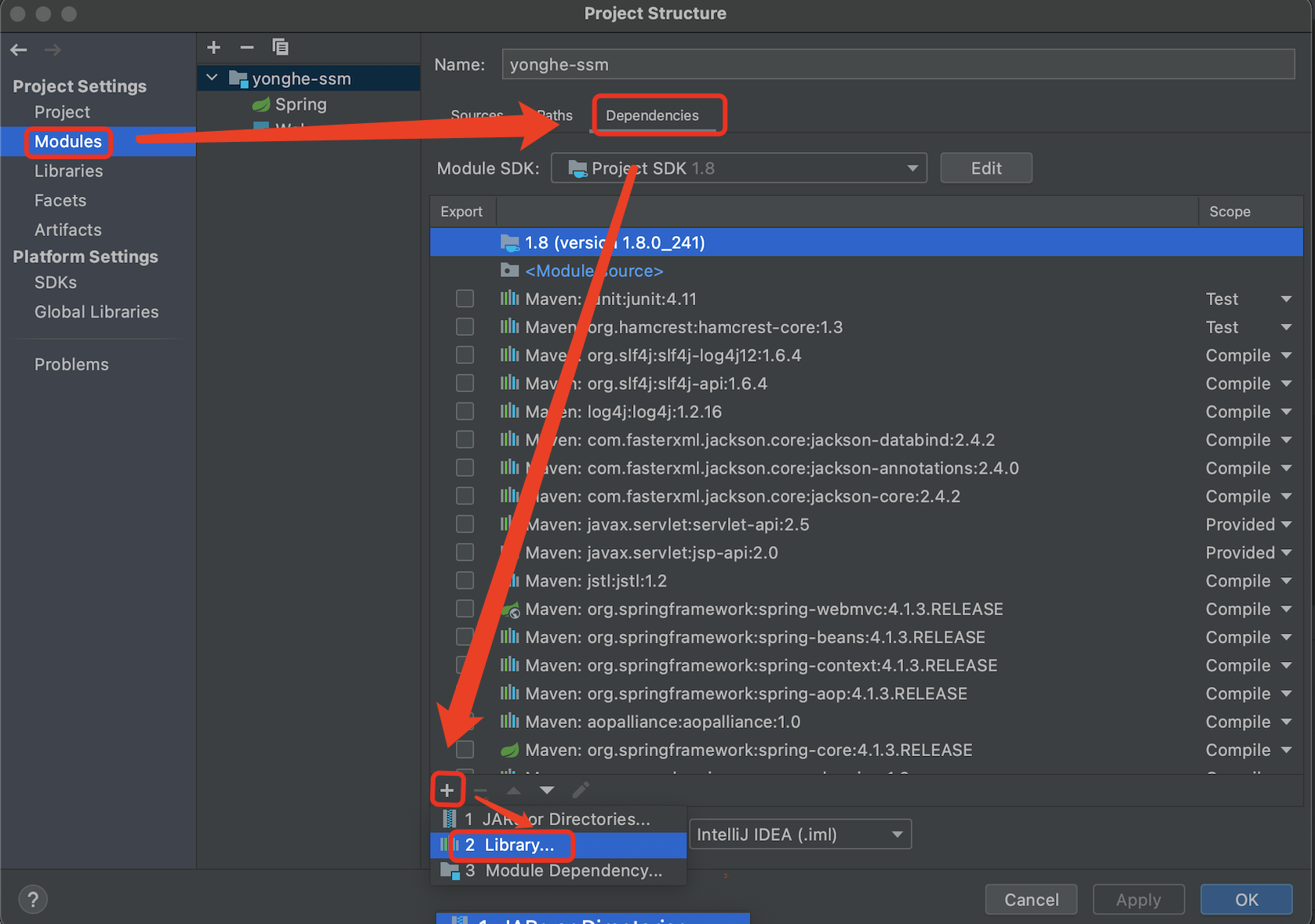The width and height of the screenshot is (1315, 924).
Task: Click the Apply button
Action: 1138,900
